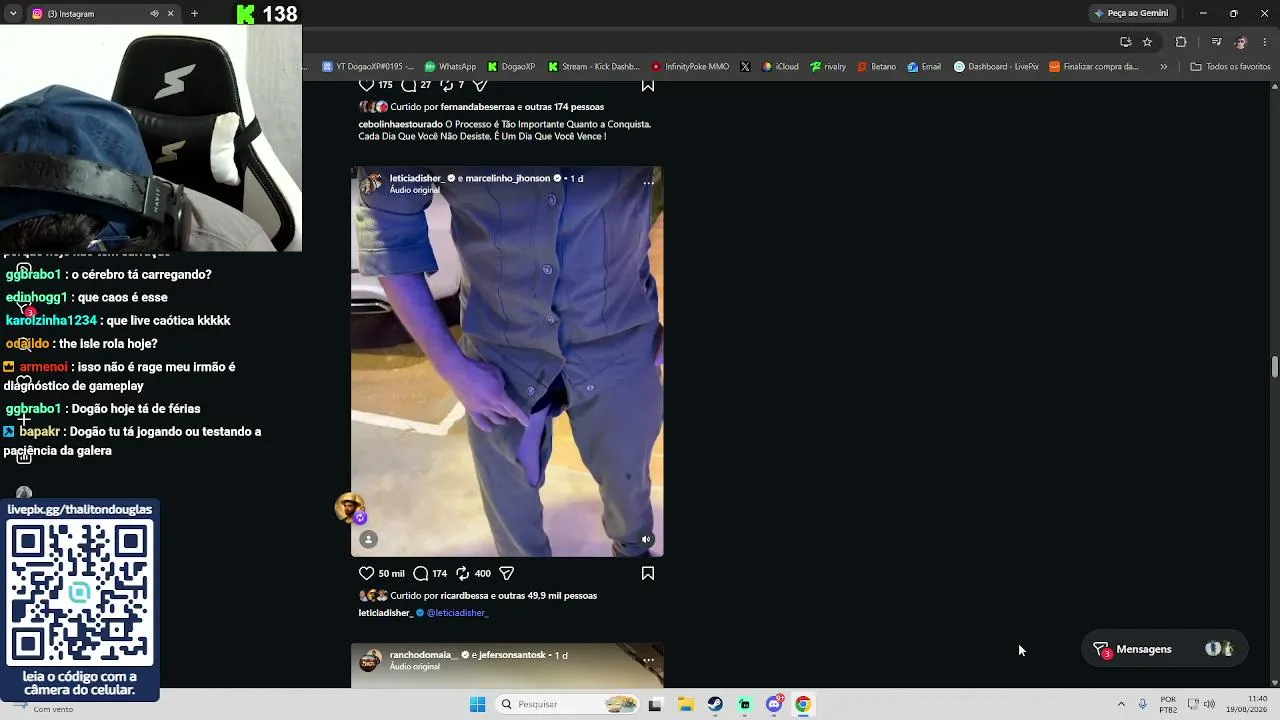
Task: Repost the leticiadisher_ post
Action: (x=463, y=574)
